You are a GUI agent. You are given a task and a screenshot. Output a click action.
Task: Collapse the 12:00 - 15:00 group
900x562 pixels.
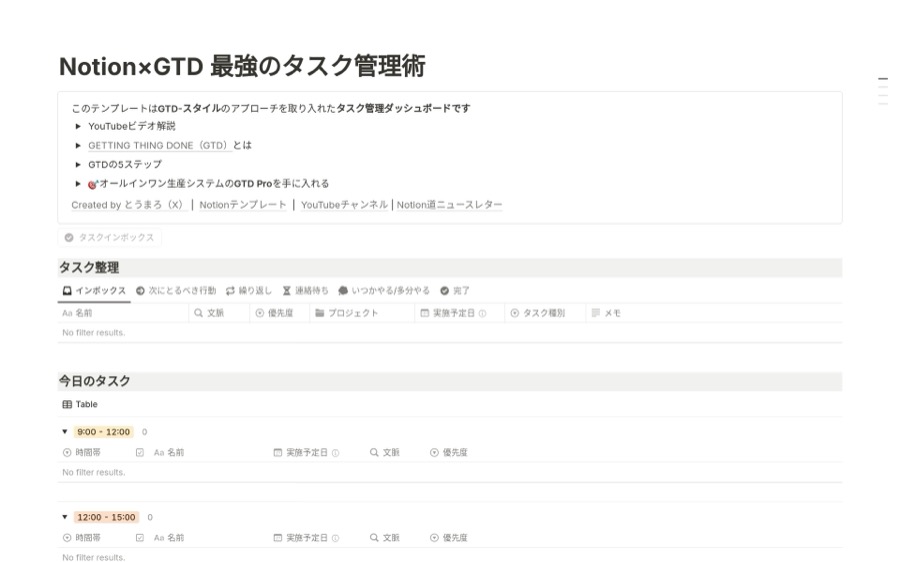(x=65, y=517)
